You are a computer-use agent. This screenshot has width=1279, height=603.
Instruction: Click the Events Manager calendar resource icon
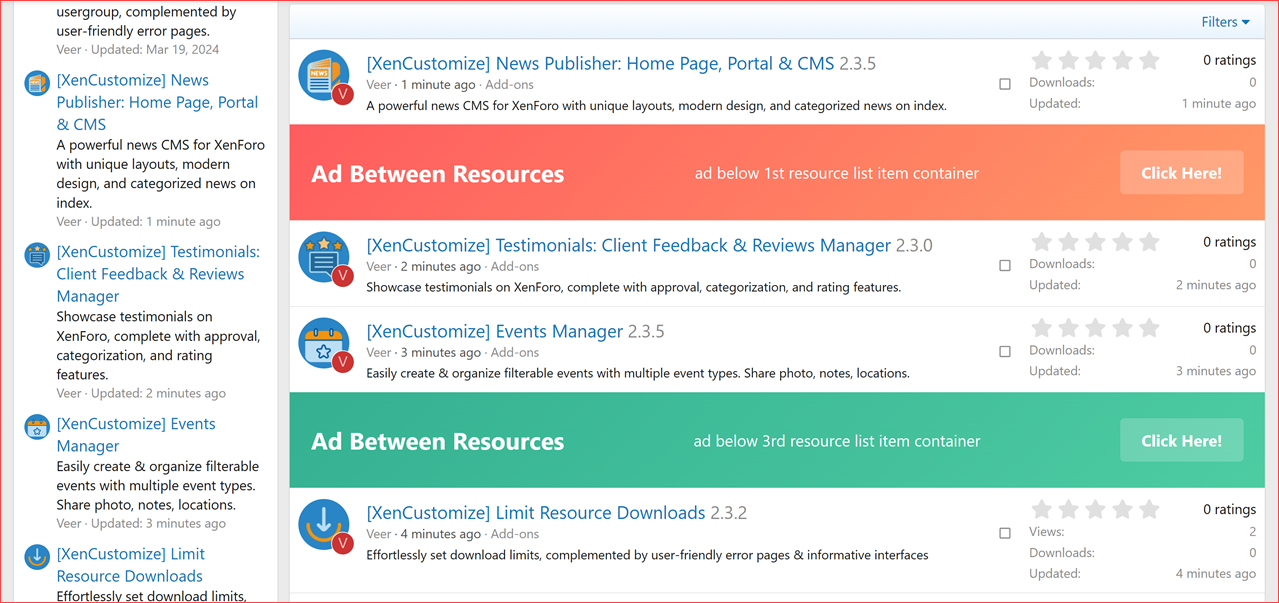point(322,342)
